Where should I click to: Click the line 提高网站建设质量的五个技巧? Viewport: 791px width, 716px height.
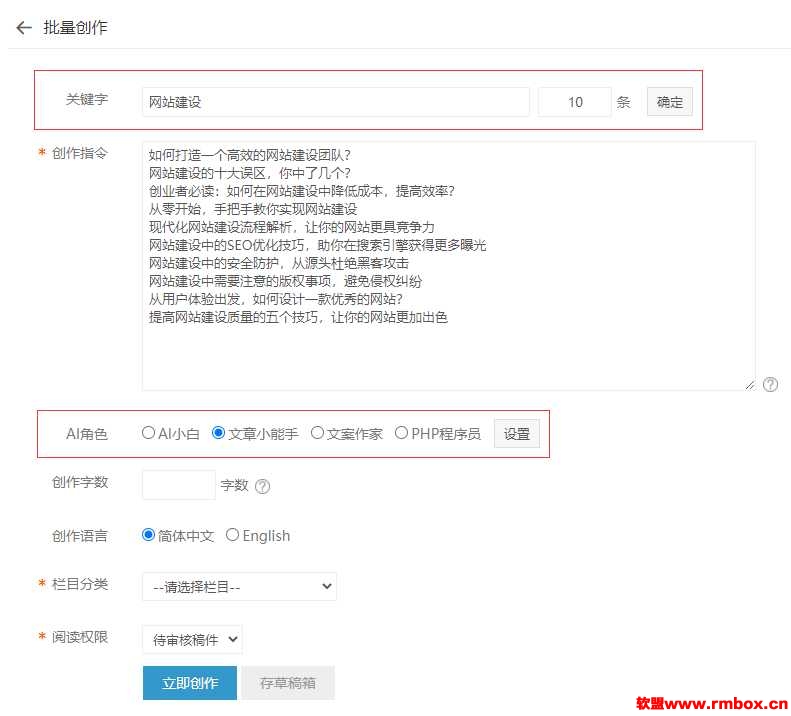298,317
